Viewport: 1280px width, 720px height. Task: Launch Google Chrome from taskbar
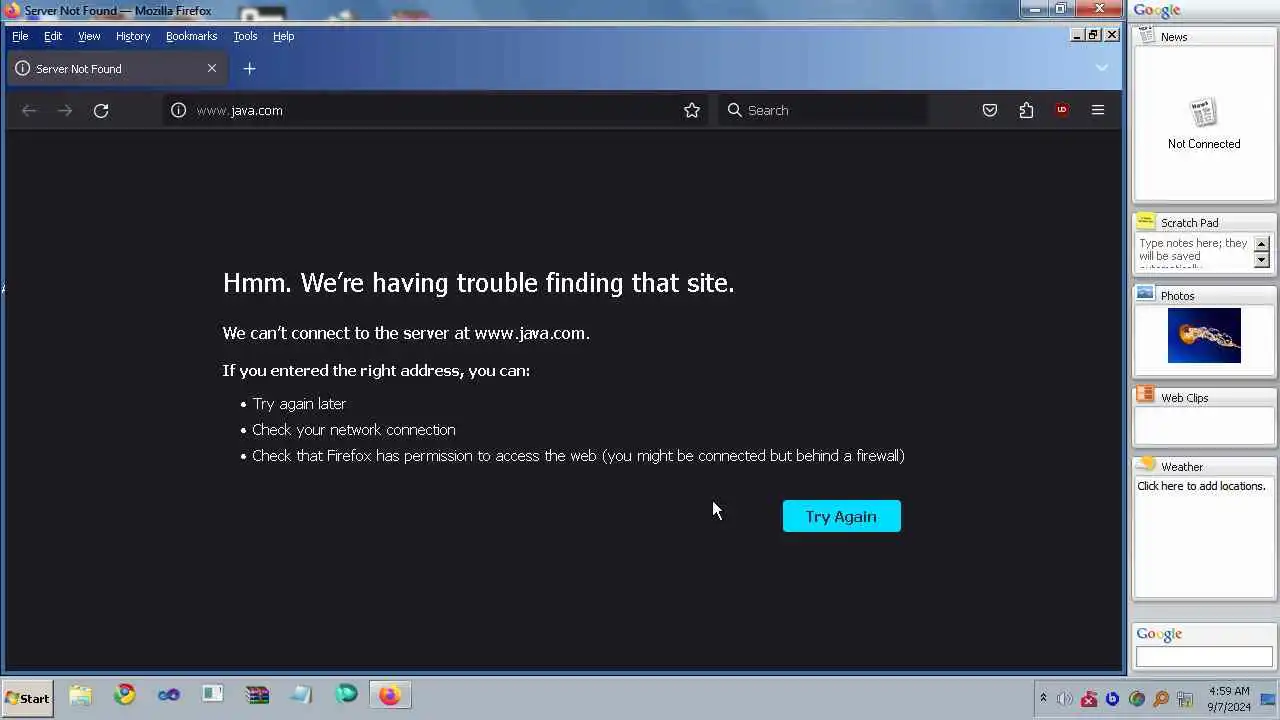(x=125, y=695)
